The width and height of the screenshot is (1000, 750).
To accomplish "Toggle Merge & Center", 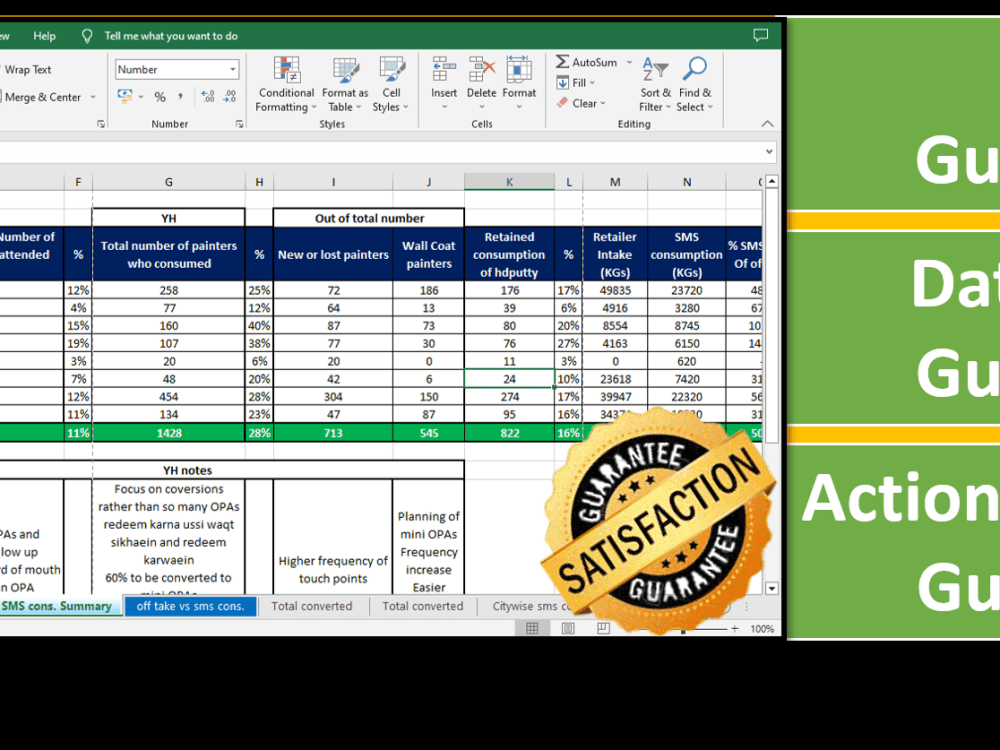I will pos(41,97).
